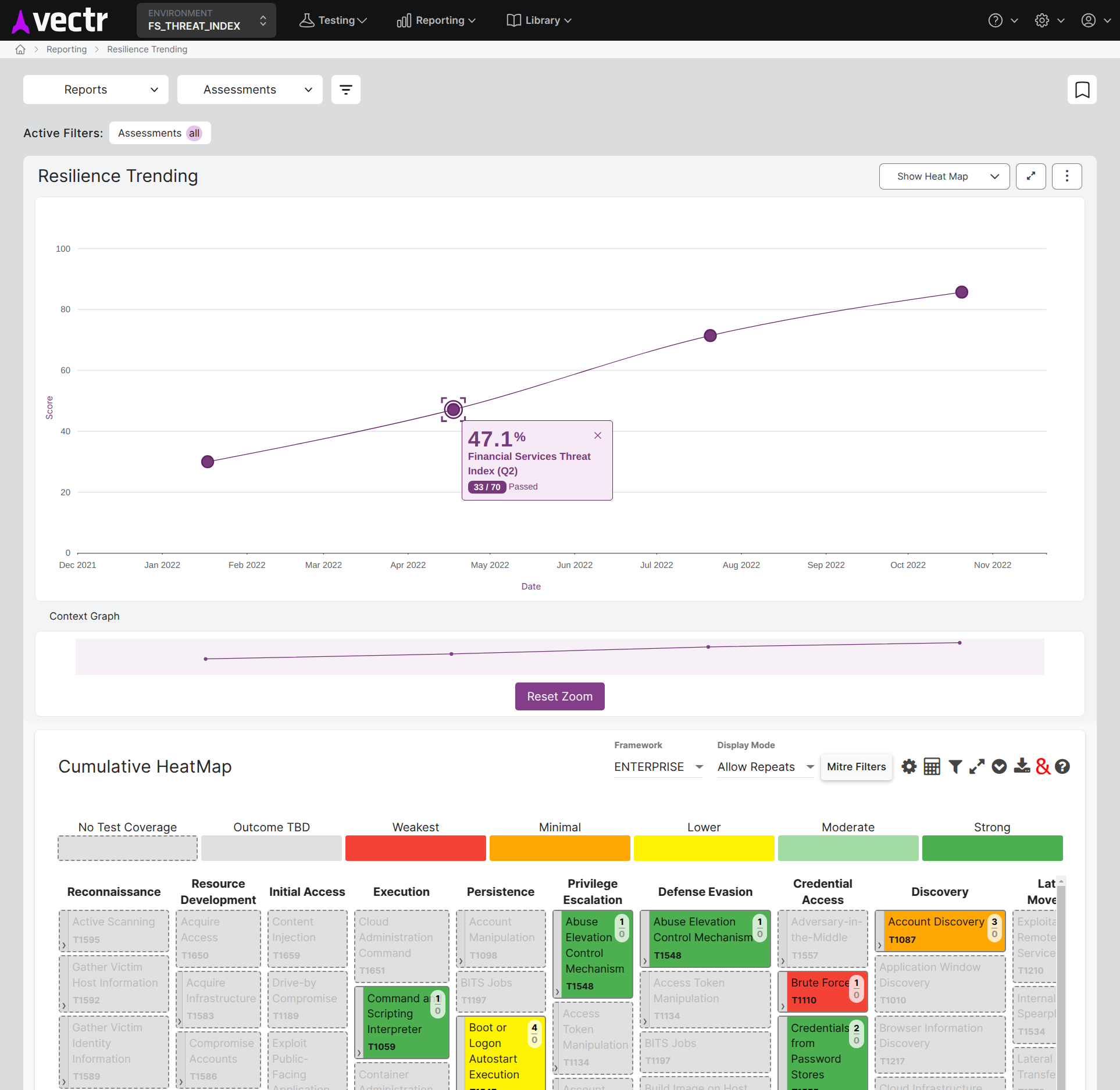
Task: Open the heatmap calculator icon
Action: click(932, 767)
